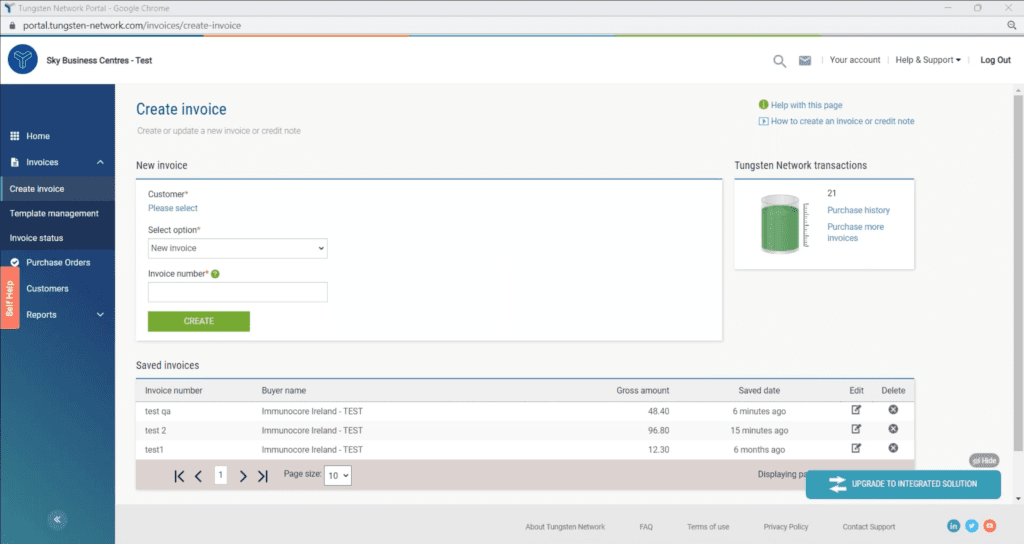Delete saved invoice test1
Viewport: 1024px width, 544px height.
(x=893, y=448)
